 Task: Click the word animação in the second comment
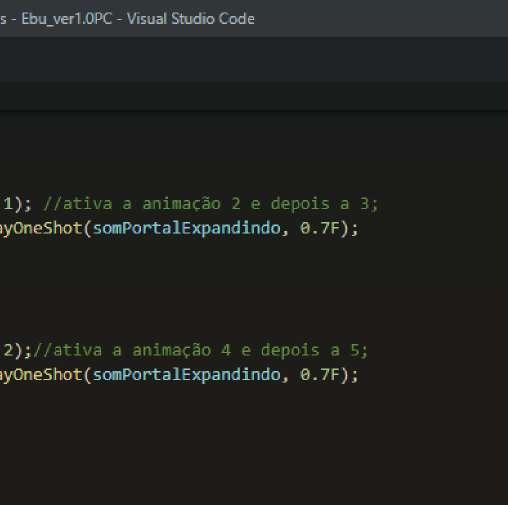pos(172,351)
